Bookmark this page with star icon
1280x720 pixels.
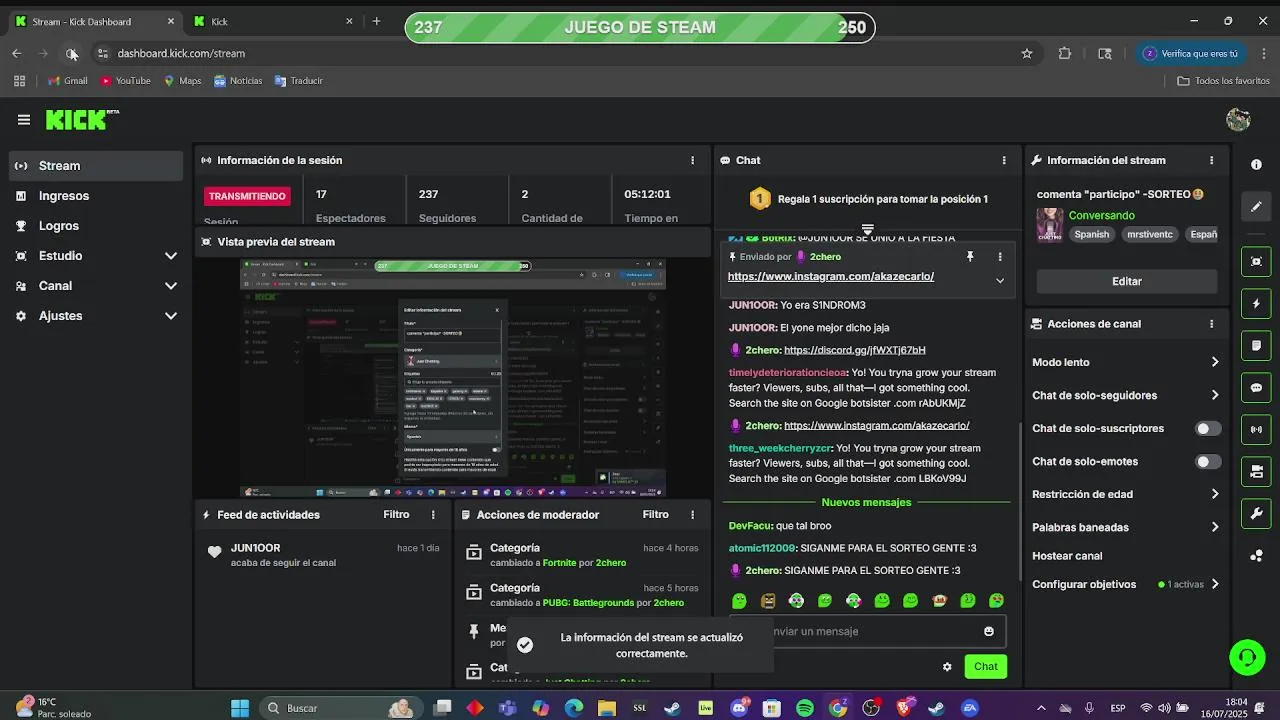coord(1026,53)
